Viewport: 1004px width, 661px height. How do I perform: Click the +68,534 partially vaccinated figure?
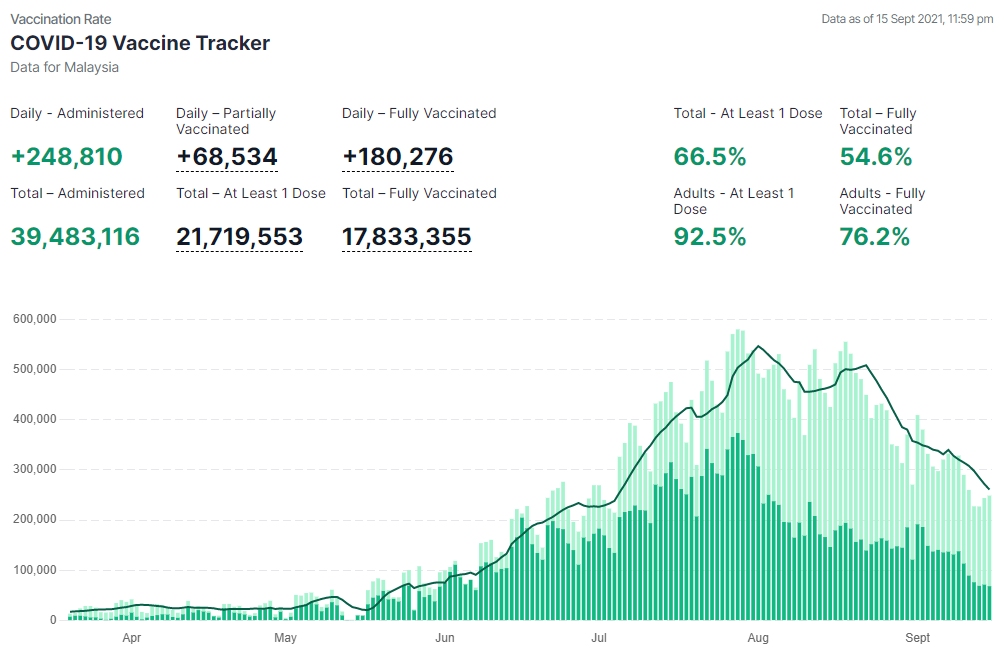[227, 157]
